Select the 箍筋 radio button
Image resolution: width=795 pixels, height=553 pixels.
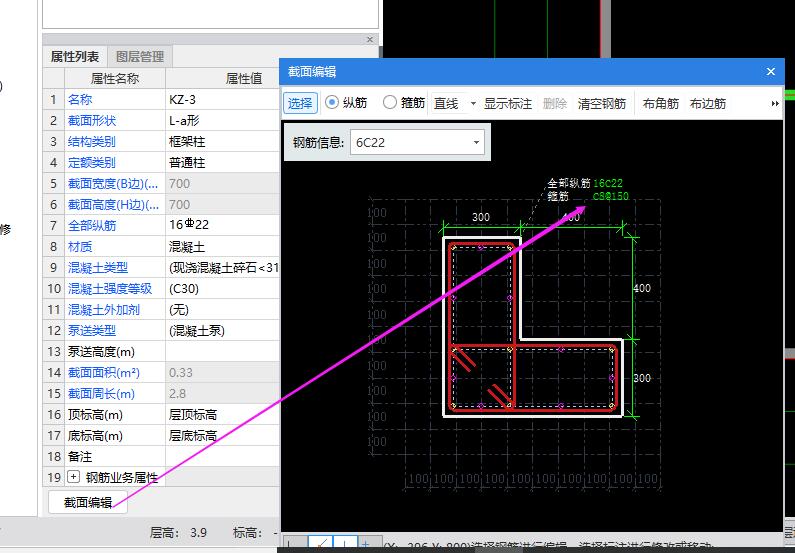(389, 102)
